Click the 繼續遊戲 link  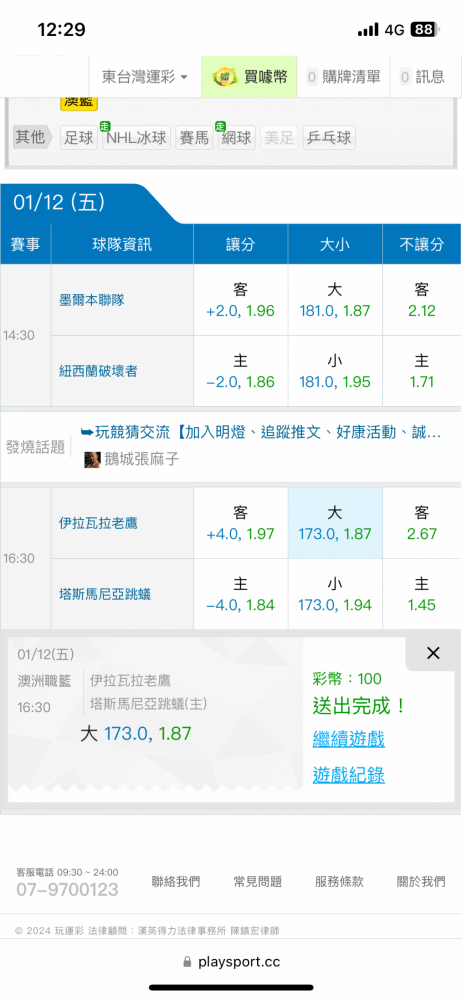348,740
